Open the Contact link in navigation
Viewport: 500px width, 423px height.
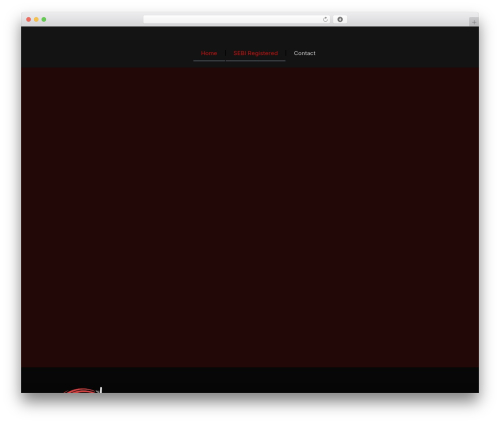[x=304, y=53]
